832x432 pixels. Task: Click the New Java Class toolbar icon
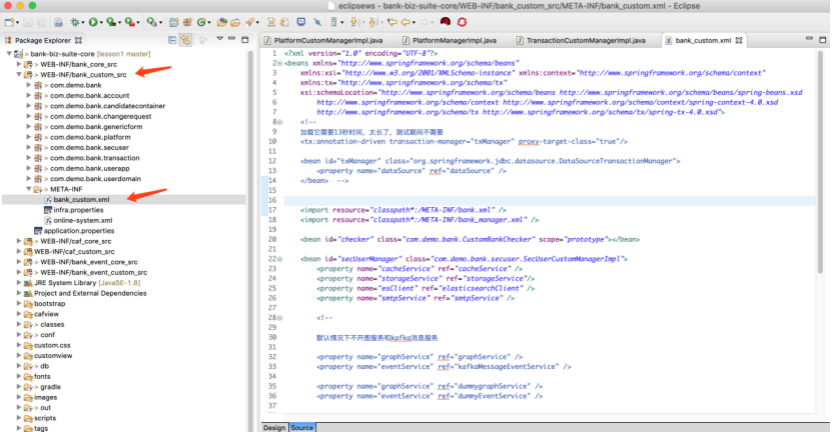click(201, 20)
